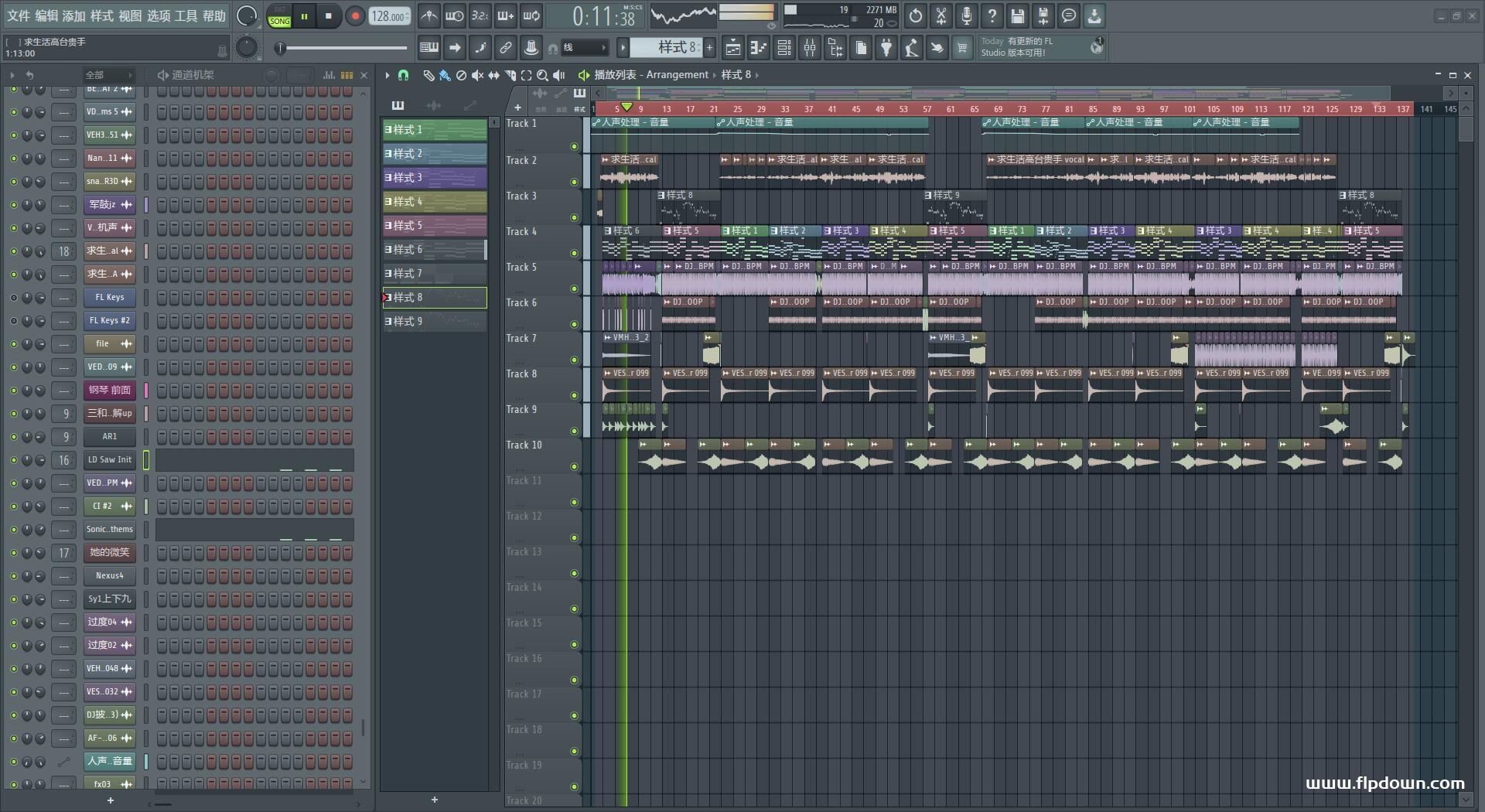Open the 全部 channel filter dropdown
1485x812 pixels.
pos(108,75)
